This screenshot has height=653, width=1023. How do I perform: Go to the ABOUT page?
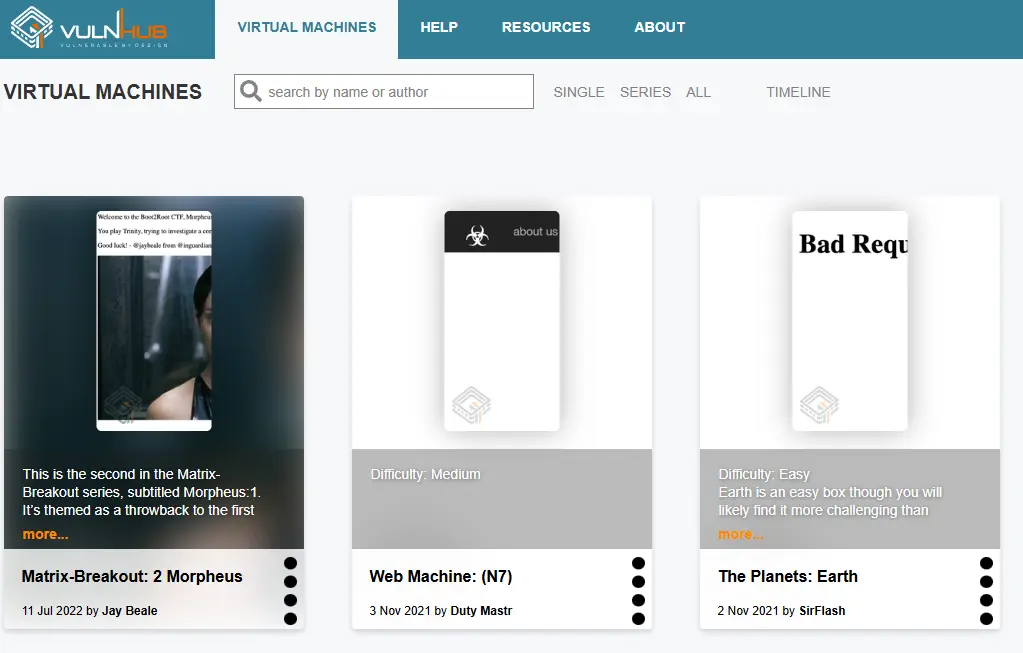[x=660, y=27]
